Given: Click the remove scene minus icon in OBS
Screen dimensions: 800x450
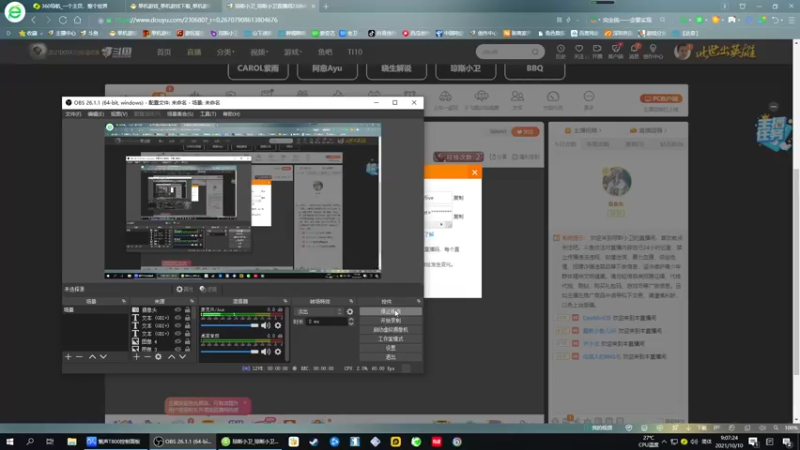Looking at the screenshot, I should [79, 357].
